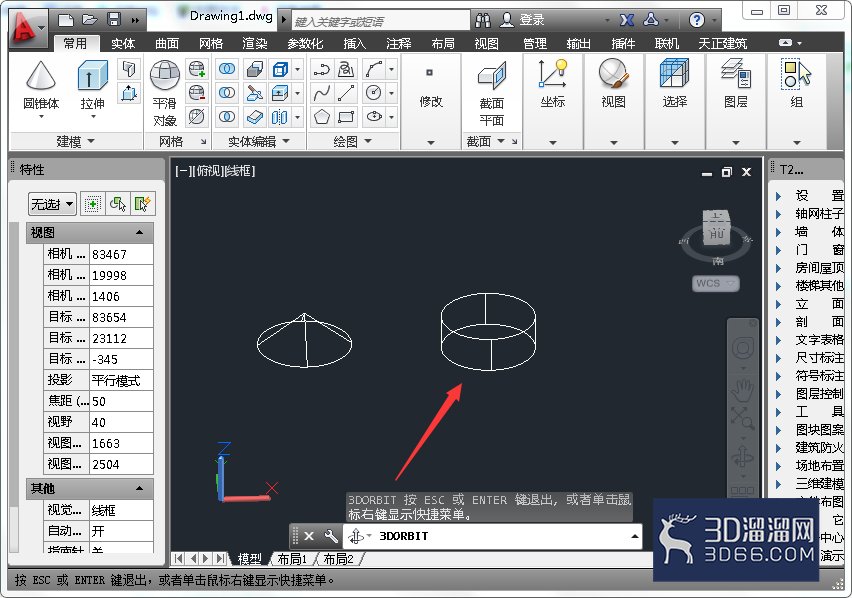Screen dimensions: 852x598
Task: Click the Extrude (拉伸) tool icon
Action: (92, 75)
